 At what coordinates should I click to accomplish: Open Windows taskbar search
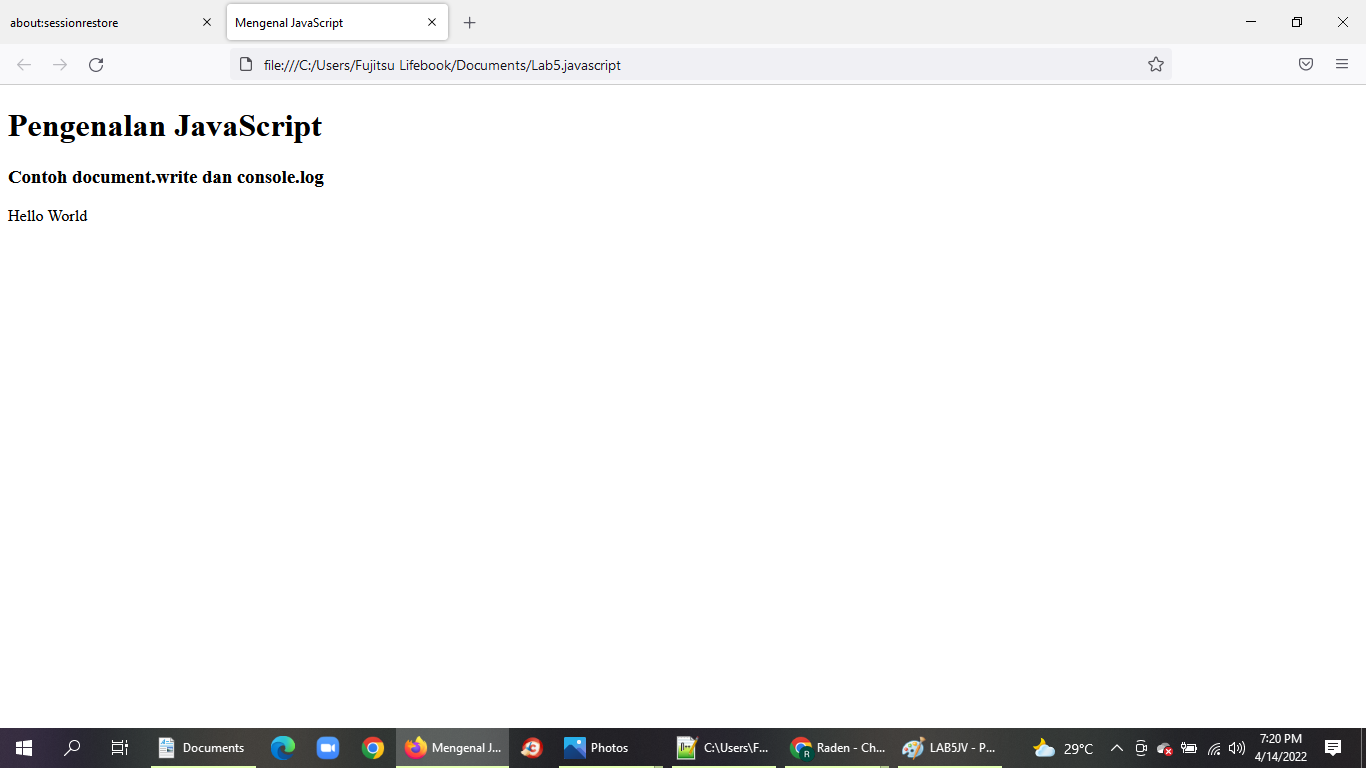(x=72, y=748)
